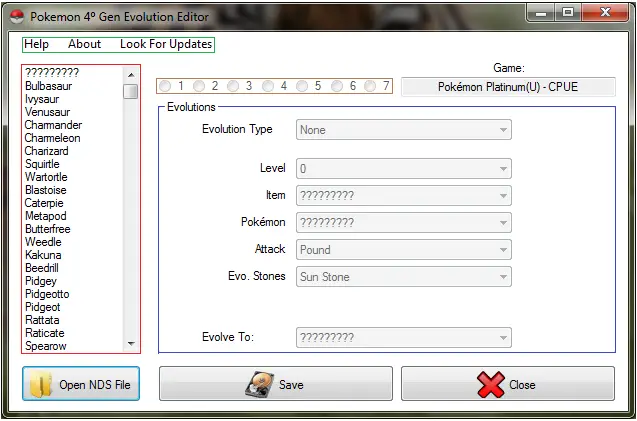Select evolution slot radio button 5
Viewport: 637px width, 421px height.
click(x=302, y=86)
